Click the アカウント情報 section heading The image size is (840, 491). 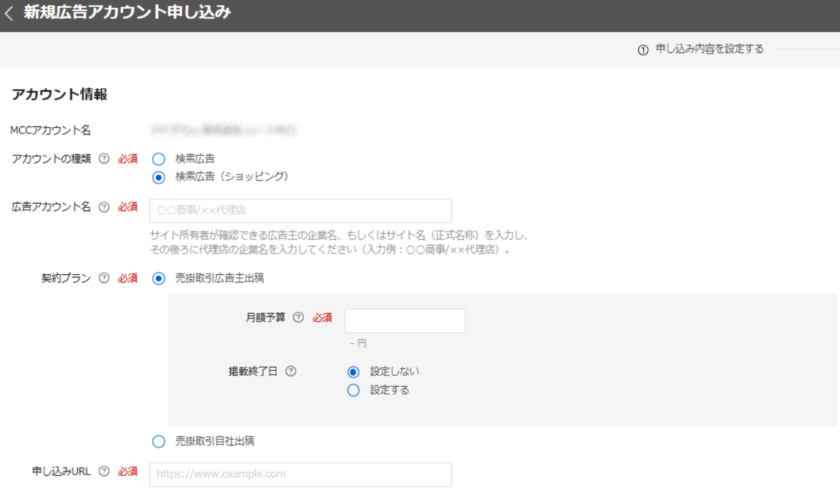pyautogui.click(x=59, y=95)
